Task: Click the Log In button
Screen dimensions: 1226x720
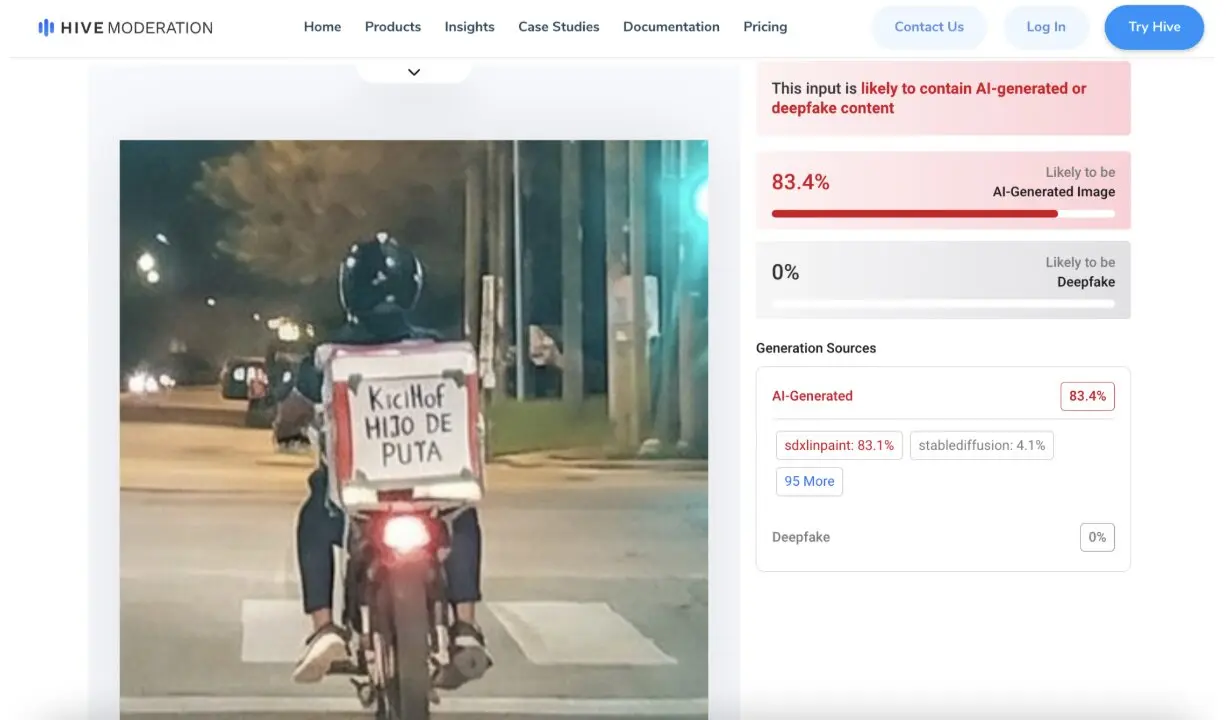Action: pos(1045,27)
